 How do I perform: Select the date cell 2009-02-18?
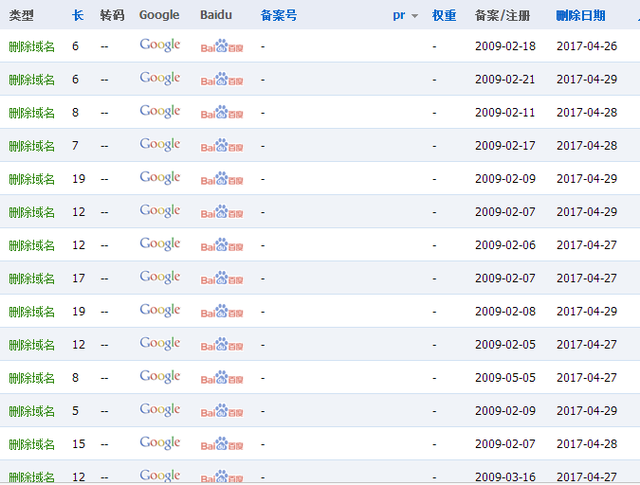point(505,46)
